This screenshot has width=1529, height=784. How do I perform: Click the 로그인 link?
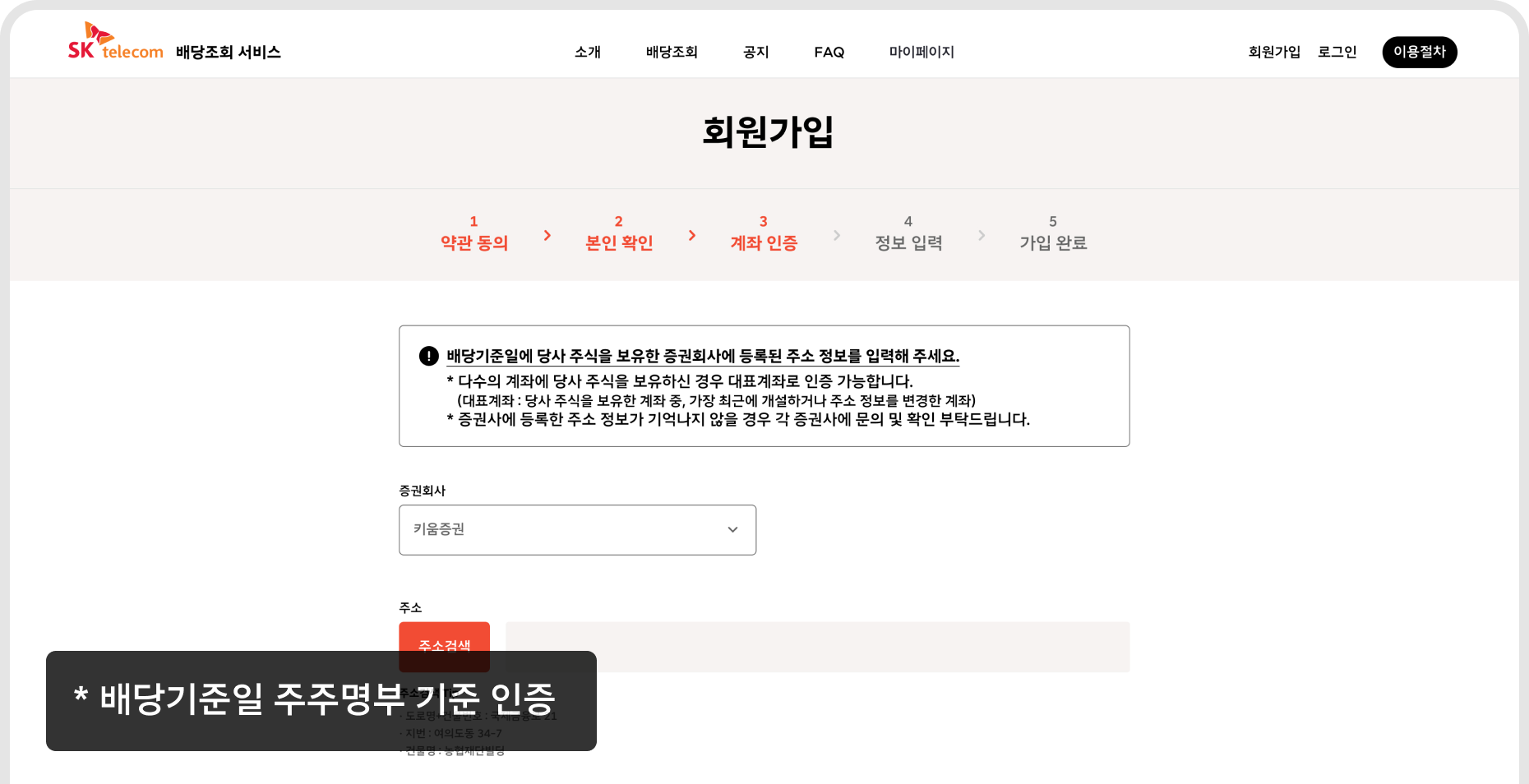(1337, 52)
